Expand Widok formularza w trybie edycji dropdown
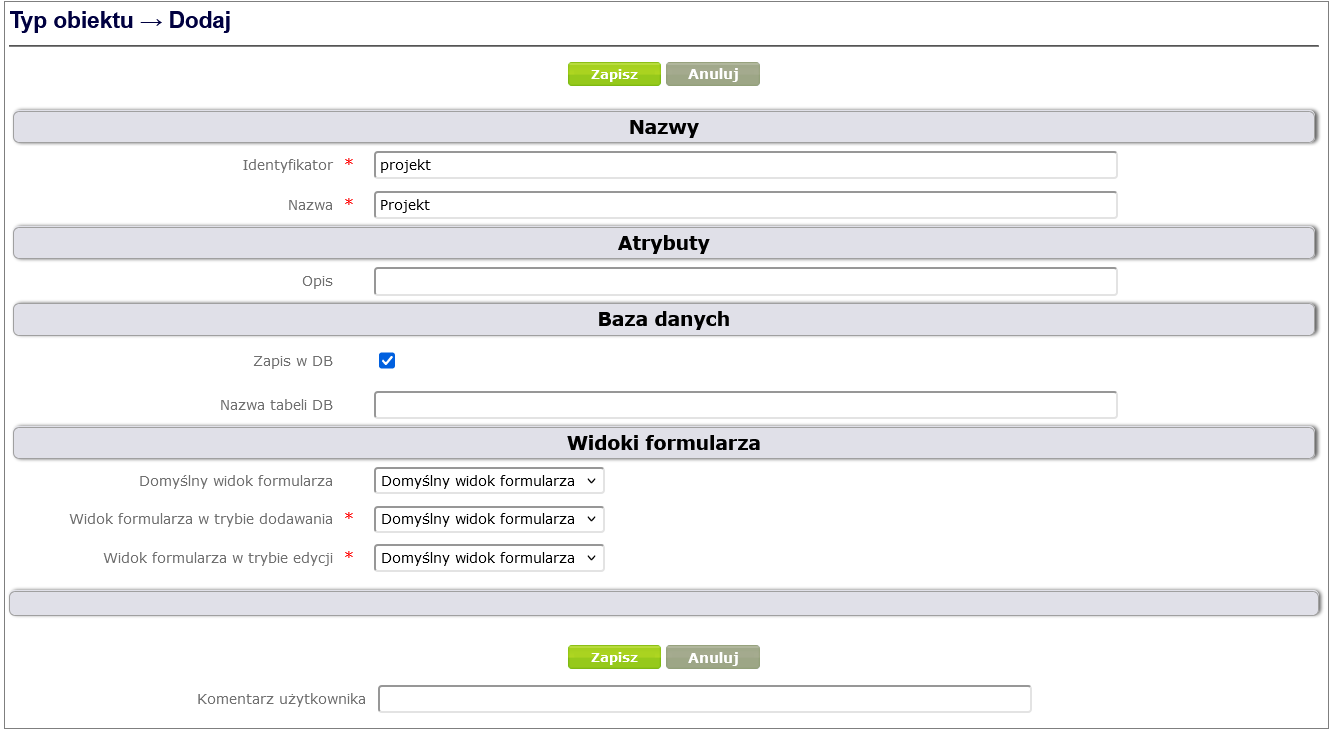Screen dimensions: 1331x731 (489, 558)
